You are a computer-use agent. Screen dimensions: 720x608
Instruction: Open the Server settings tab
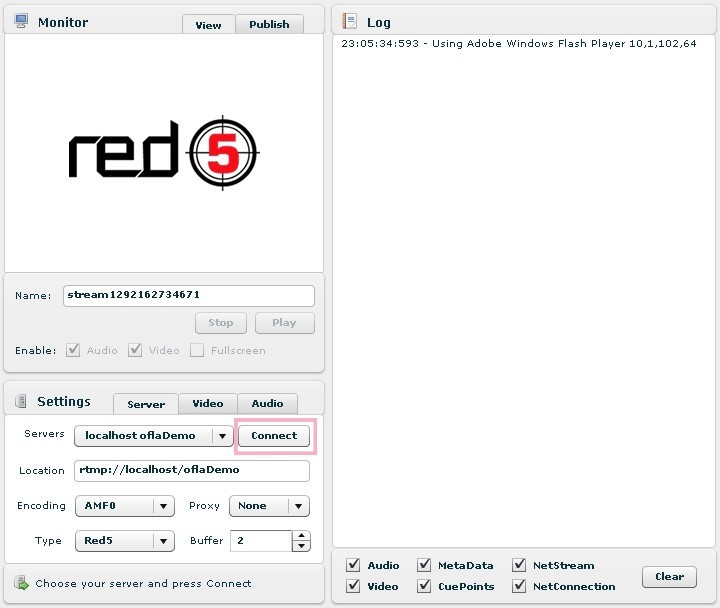point(146,404)
